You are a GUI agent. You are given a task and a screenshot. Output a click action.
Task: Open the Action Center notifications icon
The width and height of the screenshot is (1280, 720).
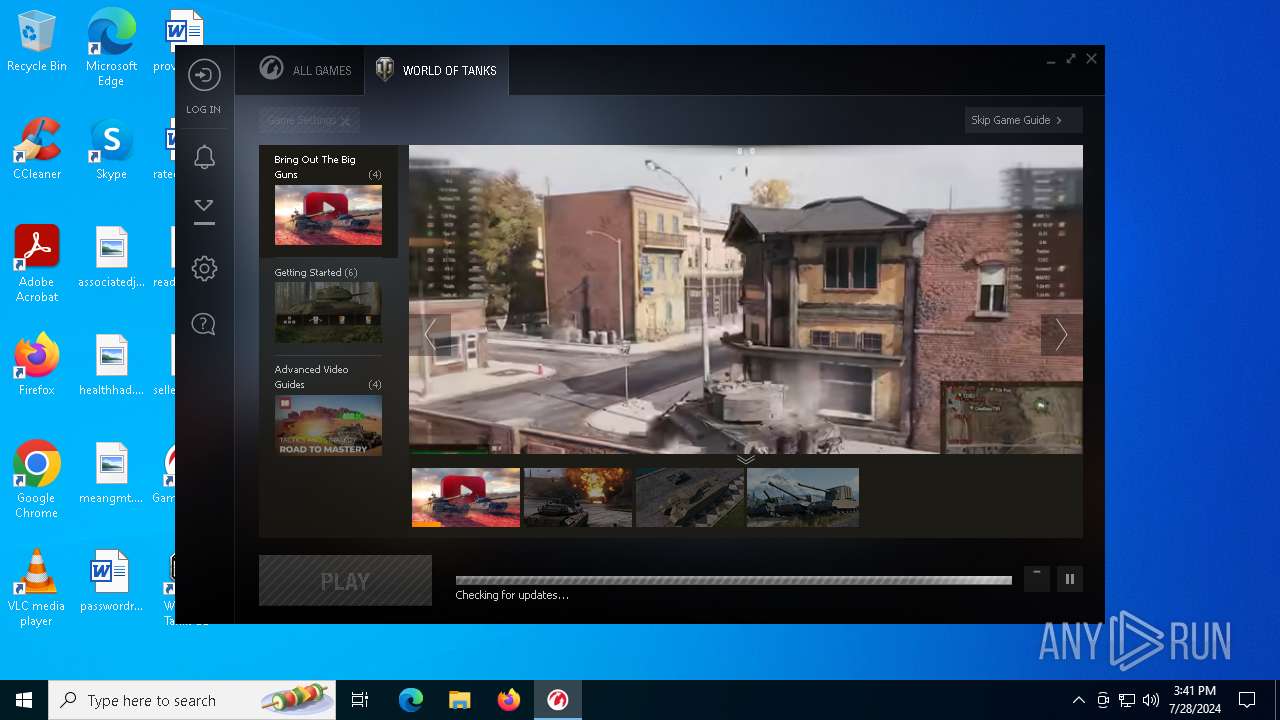click(1247, 700)
